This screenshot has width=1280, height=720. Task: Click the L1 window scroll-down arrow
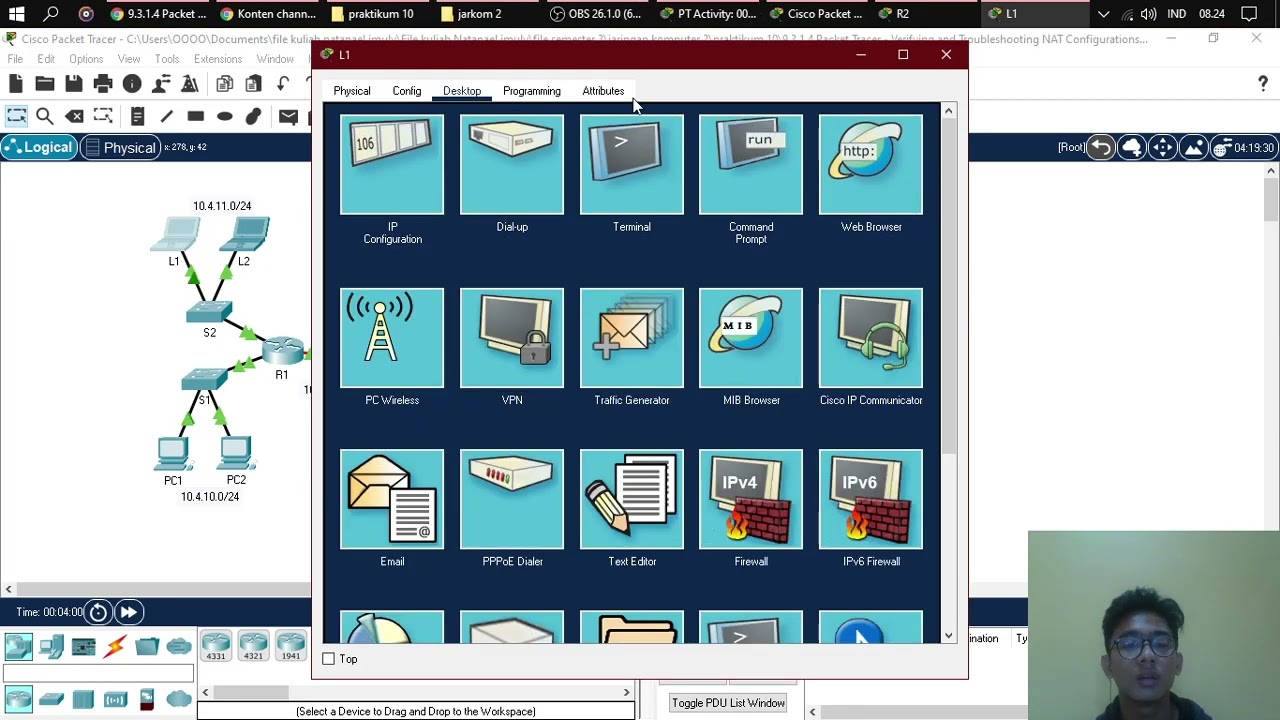(x=948, y=635)
